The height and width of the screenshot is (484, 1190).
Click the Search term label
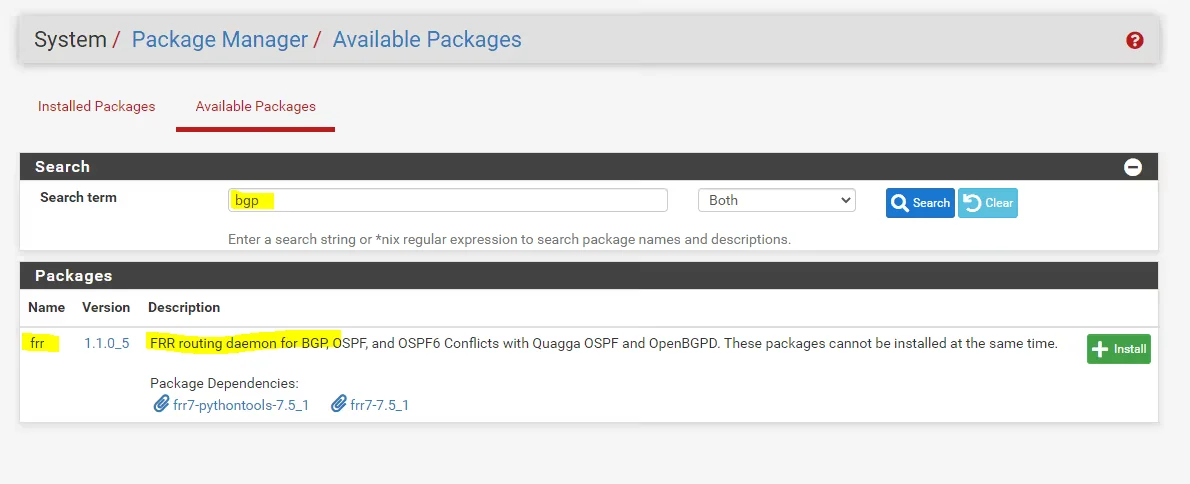point(78,197)
